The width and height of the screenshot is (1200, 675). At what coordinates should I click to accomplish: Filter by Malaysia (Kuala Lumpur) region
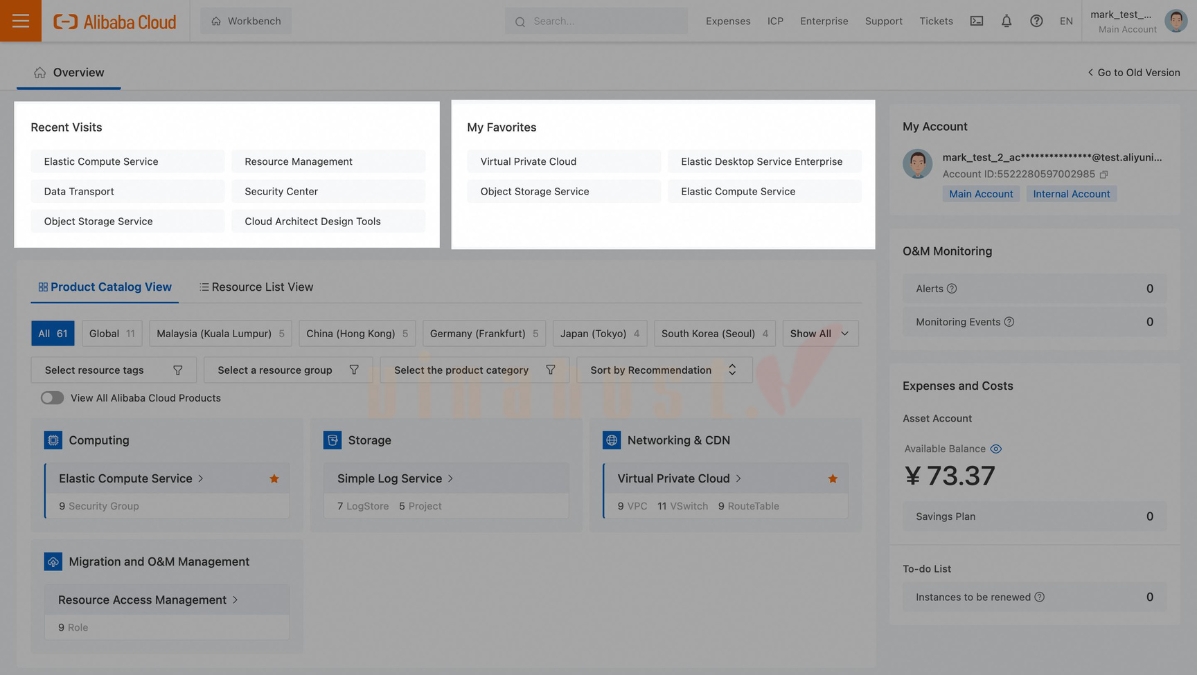[220, 334]
